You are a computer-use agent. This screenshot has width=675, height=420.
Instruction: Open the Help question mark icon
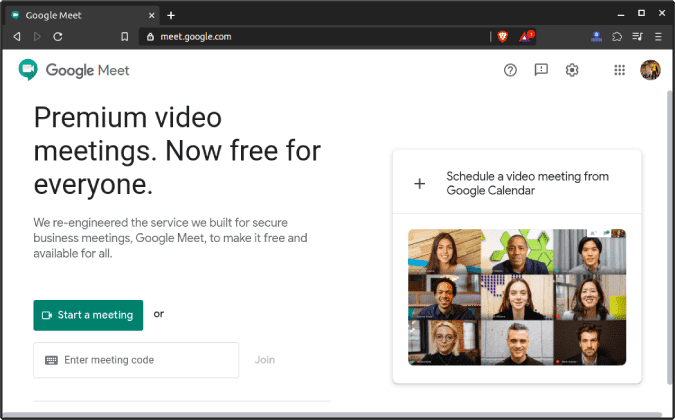pos(510,70)
